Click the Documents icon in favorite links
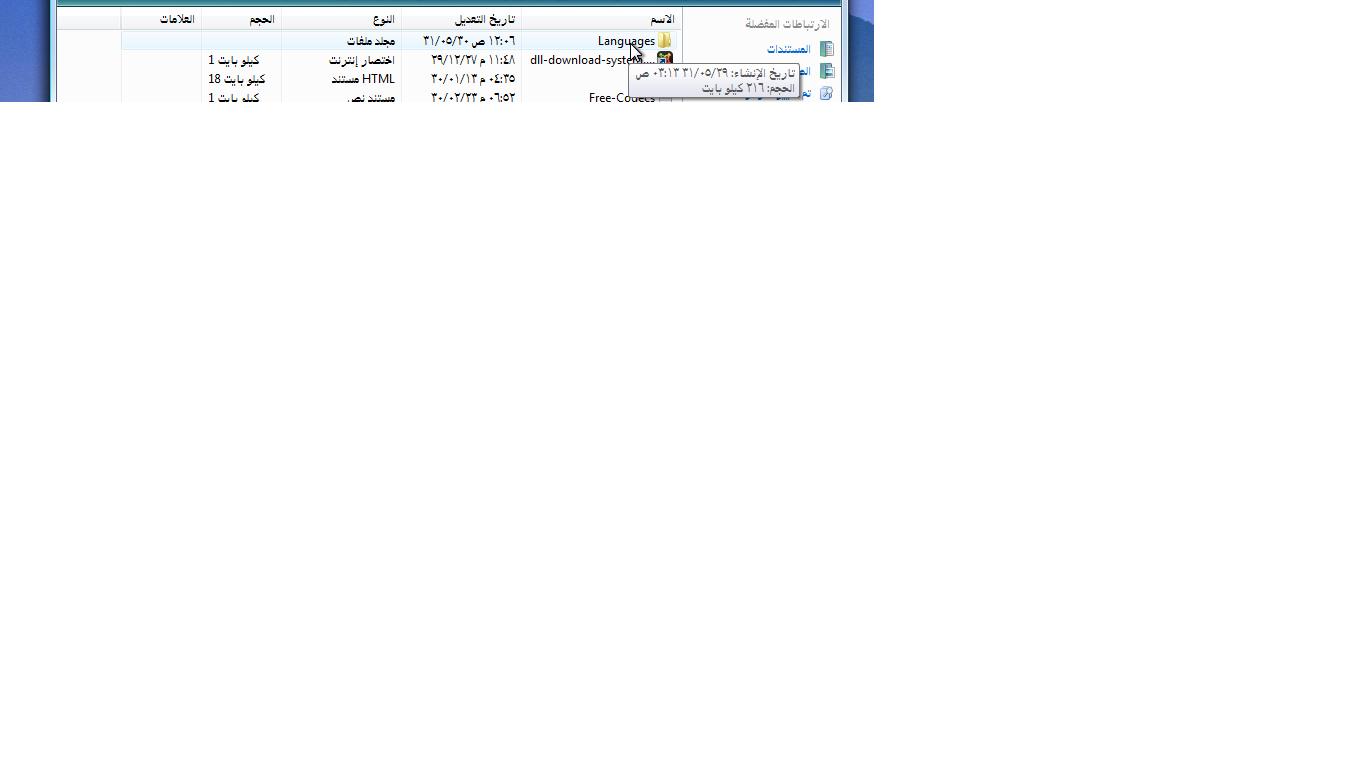The height and width of the screenshot is (768, 1366). [827, 49]
